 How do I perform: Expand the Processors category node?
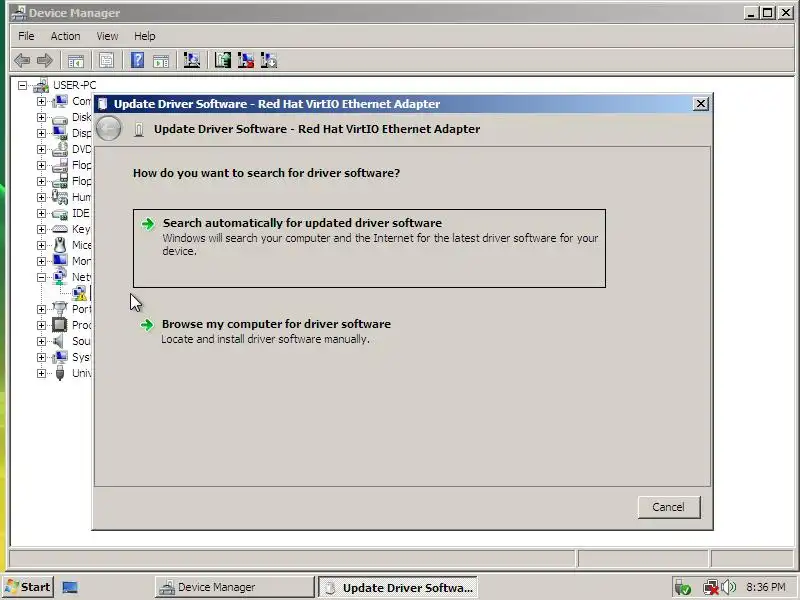[41, 325]
